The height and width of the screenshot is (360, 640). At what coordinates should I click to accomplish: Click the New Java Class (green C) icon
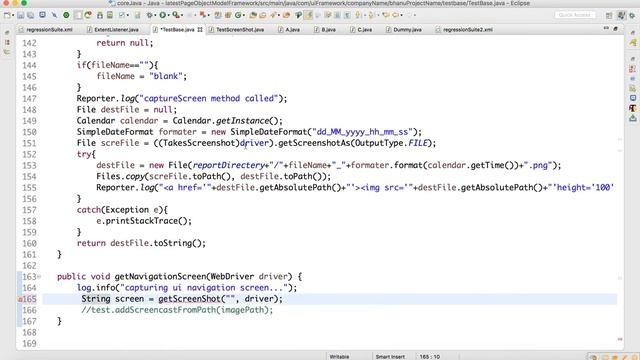click(238, 15)
